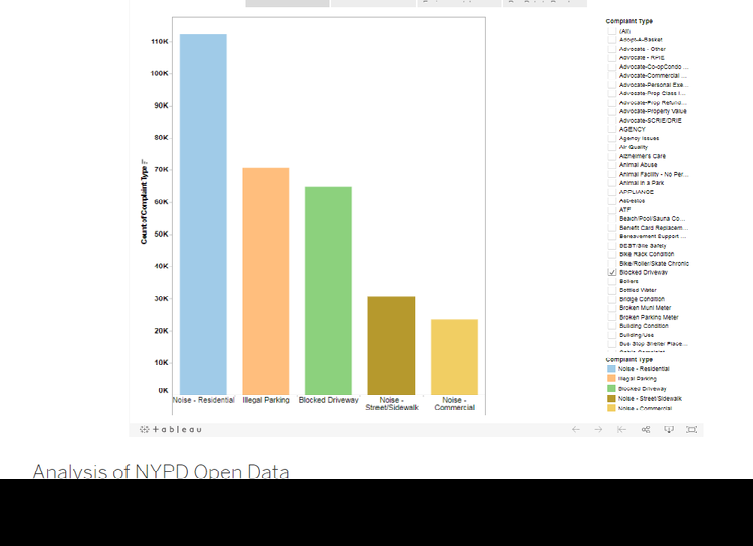The height and width of the screenshot is (546, 753).
Task: Click the Revert icon in Tableau toolbar
Action: tap(621, 429)
